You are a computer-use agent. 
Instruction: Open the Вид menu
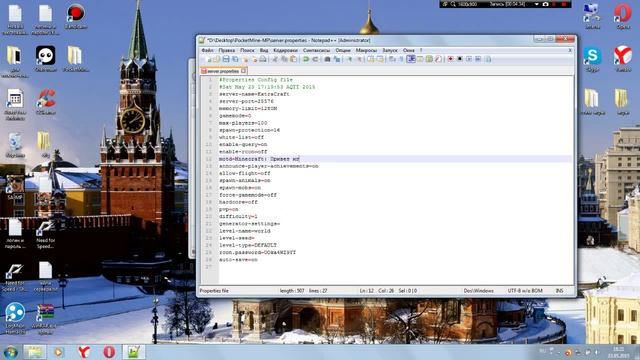[x=264, y=50]
